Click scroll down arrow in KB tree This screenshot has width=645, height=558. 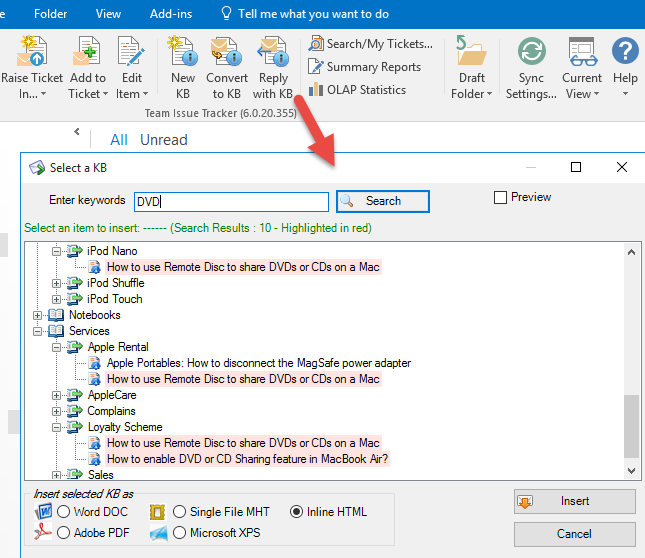(631, 470)
